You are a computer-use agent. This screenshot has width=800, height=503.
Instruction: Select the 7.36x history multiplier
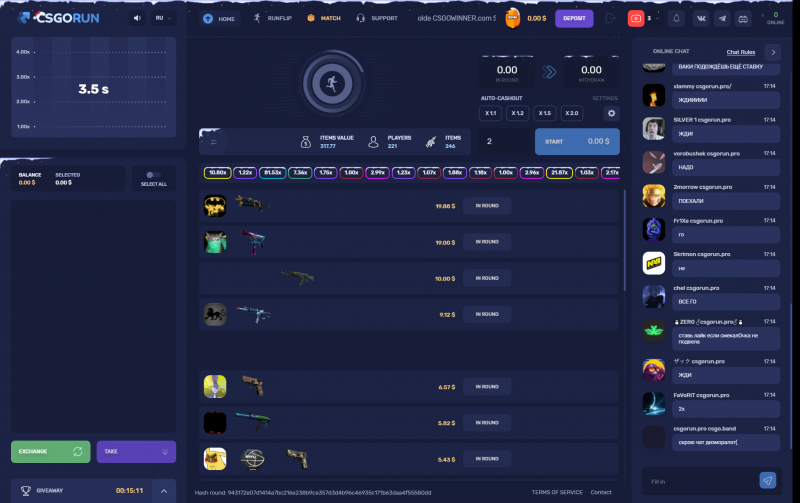tap(300, 173)
